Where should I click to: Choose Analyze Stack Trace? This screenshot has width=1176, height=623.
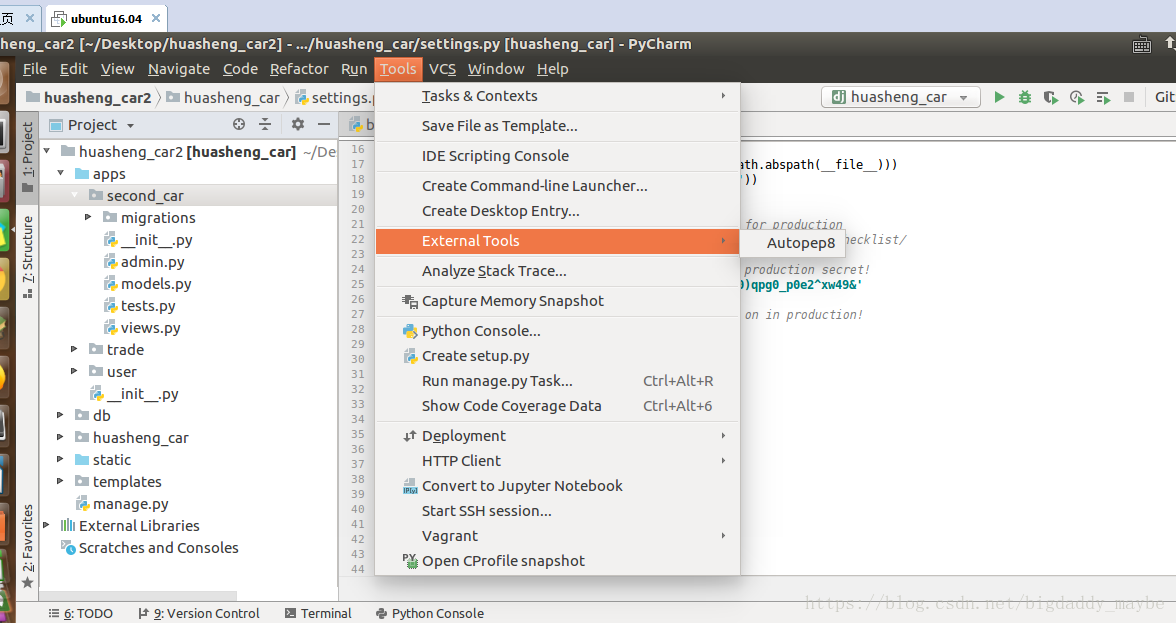[x=557, y=271]
